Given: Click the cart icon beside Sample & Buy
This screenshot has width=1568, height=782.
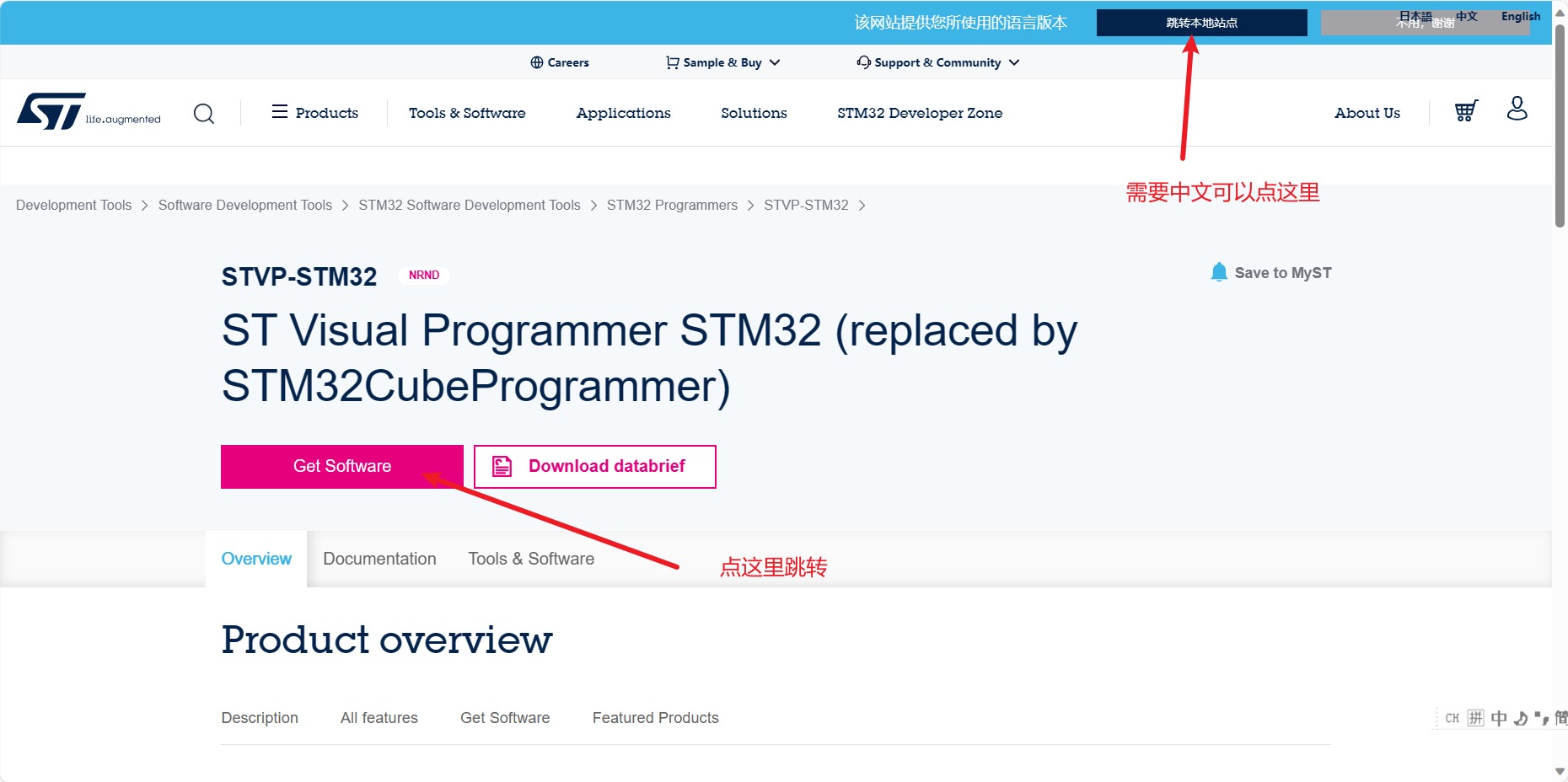Looking at the screenshot, I should pyautogui.click(x=672, y=62).
